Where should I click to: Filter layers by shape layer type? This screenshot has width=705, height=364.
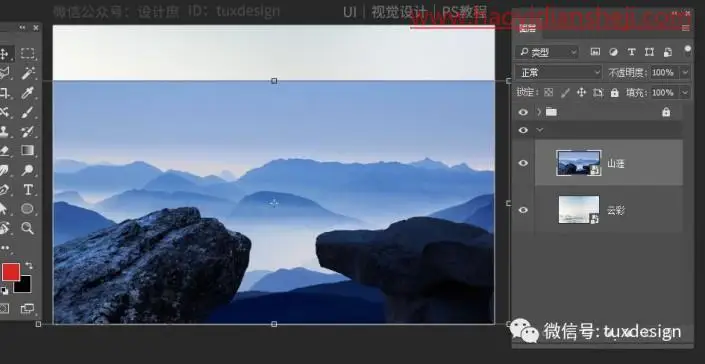[649, 52]
